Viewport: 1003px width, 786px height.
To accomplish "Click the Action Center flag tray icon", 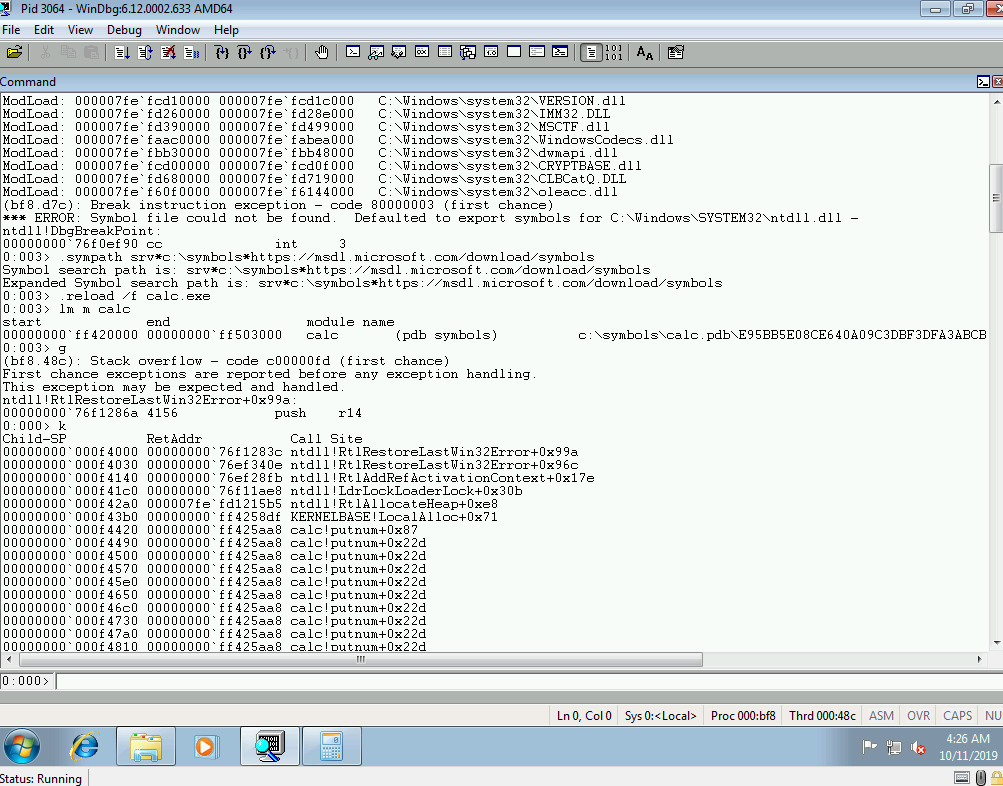I will click(869, 747).
